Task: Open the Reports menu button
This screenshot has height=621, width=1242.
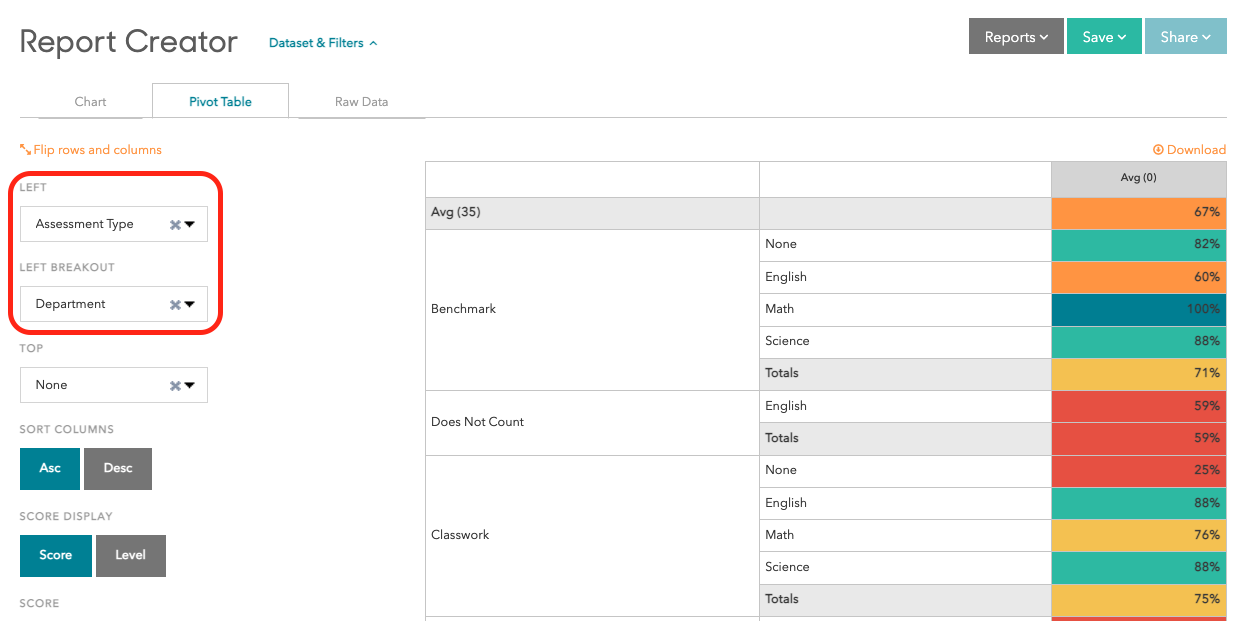Action: [1016, 37]
